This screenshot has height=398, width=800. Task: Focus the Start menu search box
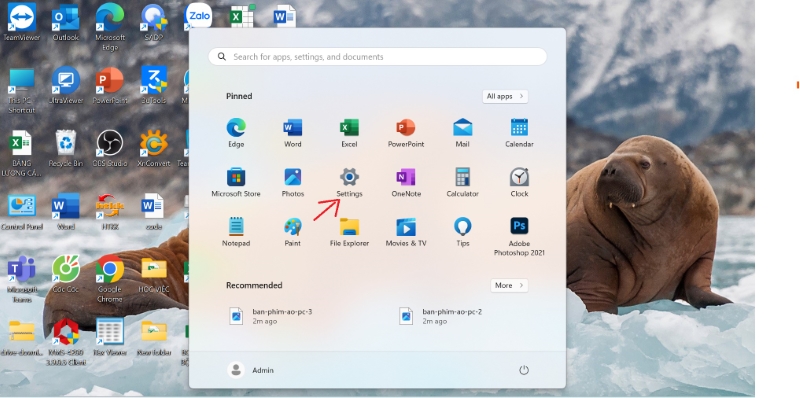(378, 57)
